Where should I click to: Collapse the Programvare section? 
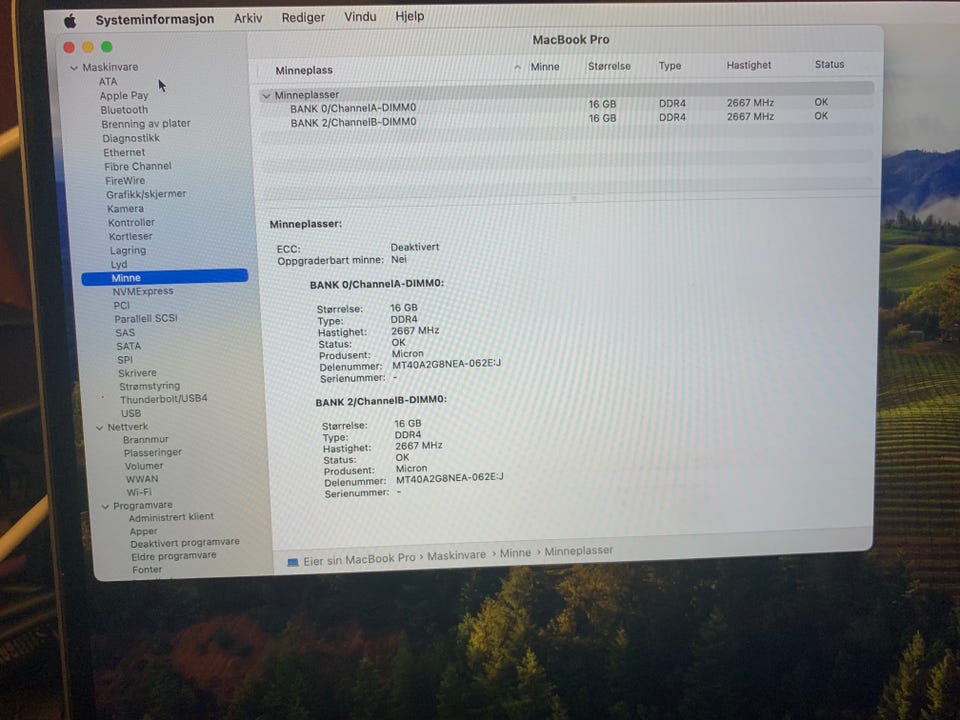[105, 506]
